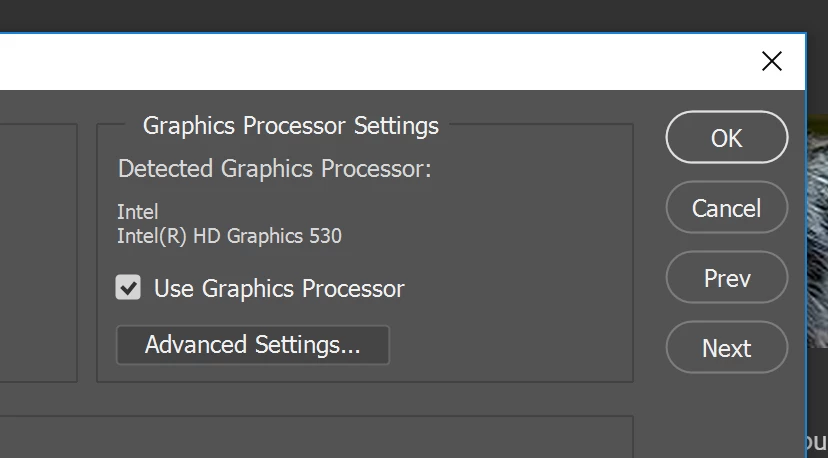Click the checkmark beside Use Graphics Processor
This screenshot has height=458, width=828.
coord(128,287)
